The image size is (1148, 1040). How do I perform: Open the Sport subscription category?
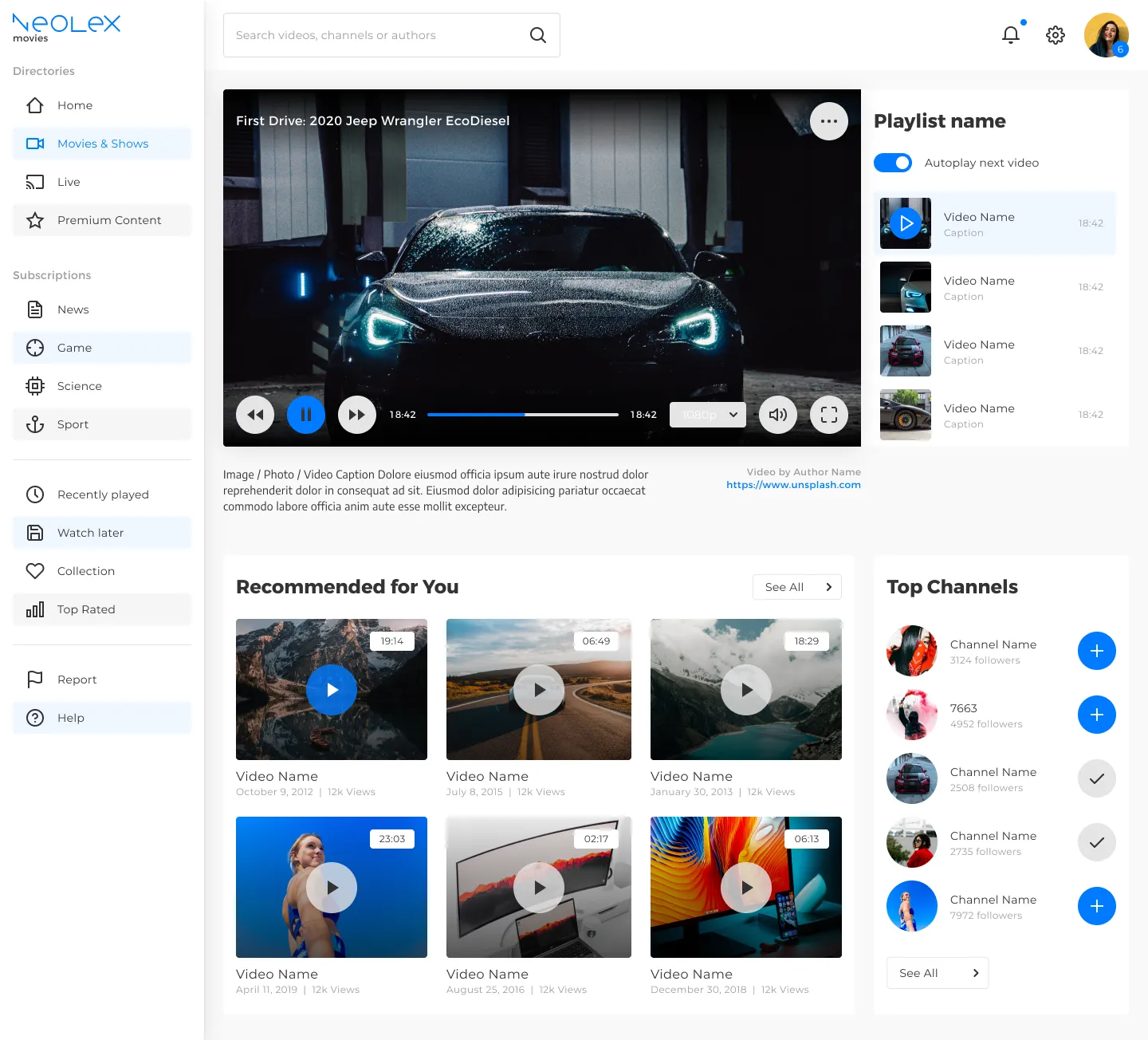73,424
